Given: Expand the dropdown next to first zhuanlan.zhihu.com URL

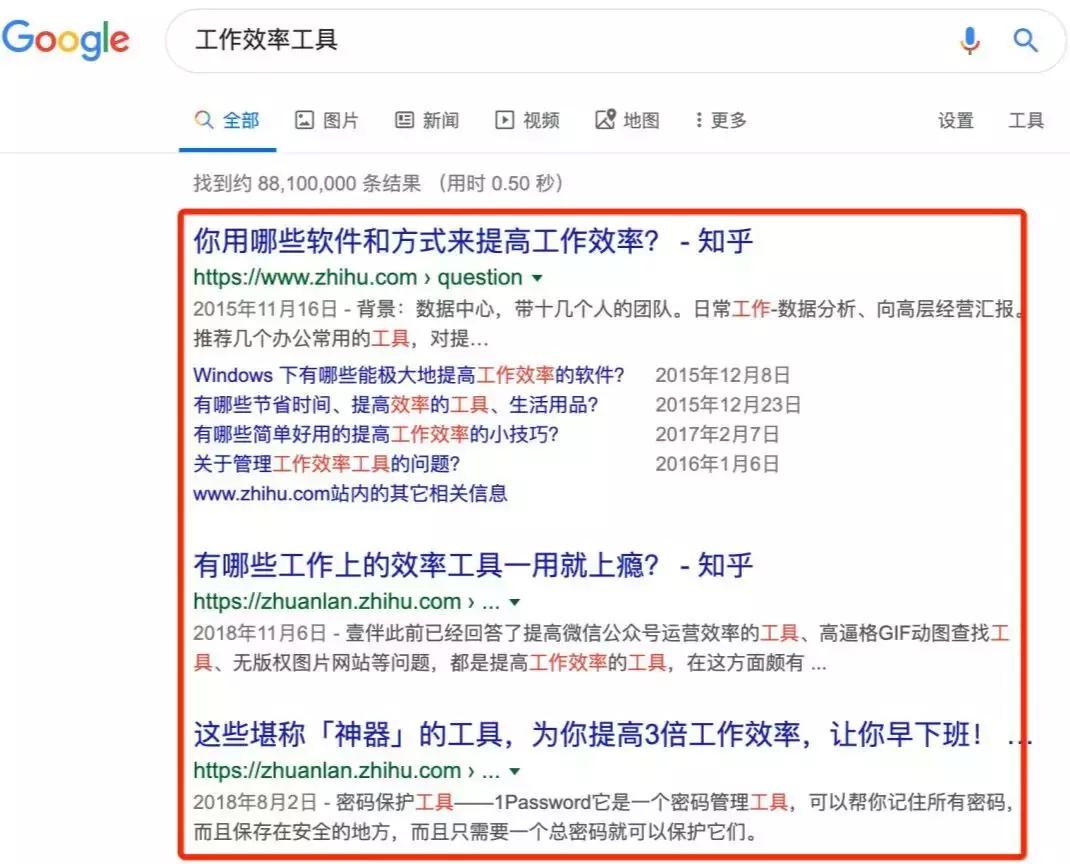Looking at the screenshot, I should [x=514, y=602].
